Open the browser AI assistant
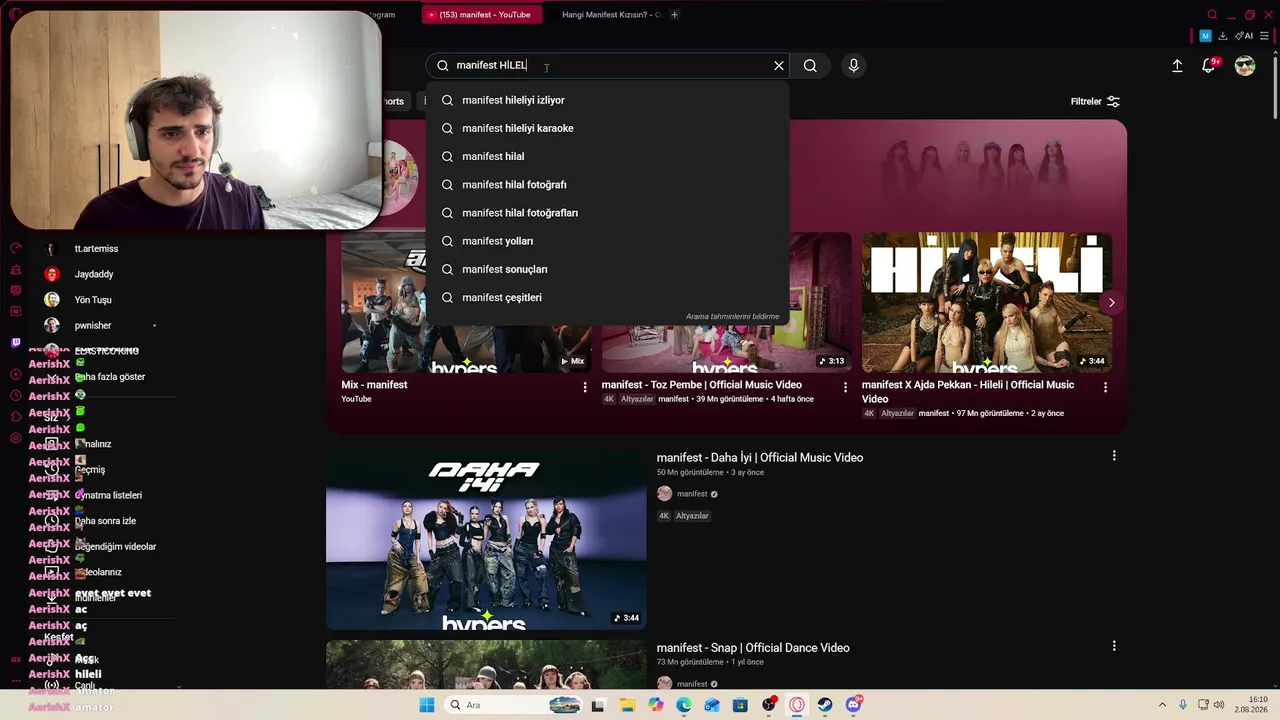 point(1245,36)
